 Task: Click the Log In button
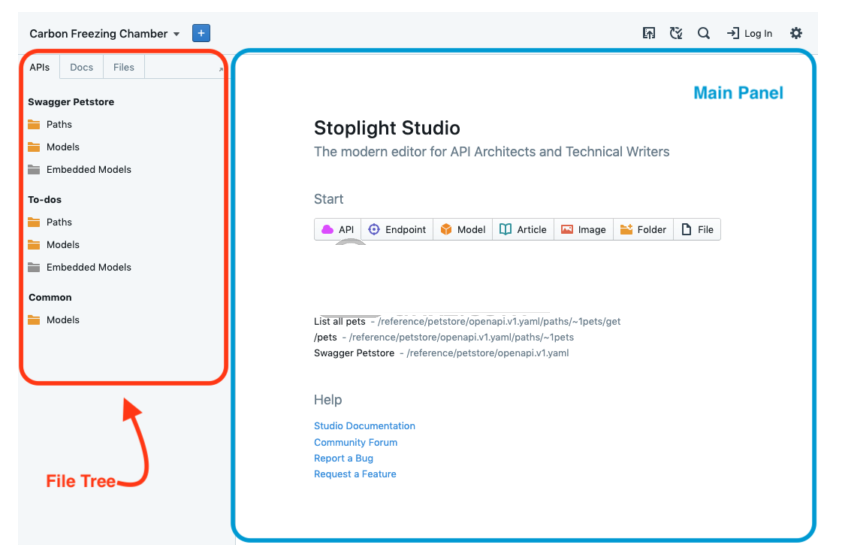[749, 33]
